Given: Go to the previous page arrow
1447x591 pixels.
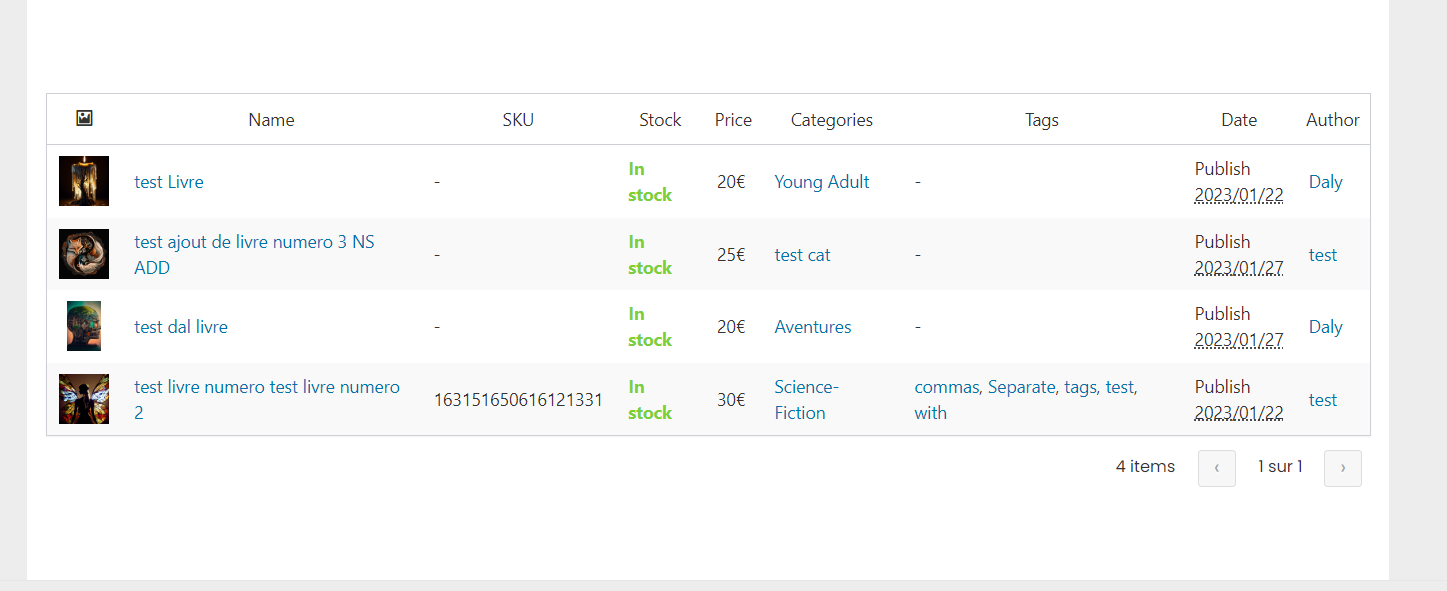Looking at the screenshot, I should coord(1216,468).
